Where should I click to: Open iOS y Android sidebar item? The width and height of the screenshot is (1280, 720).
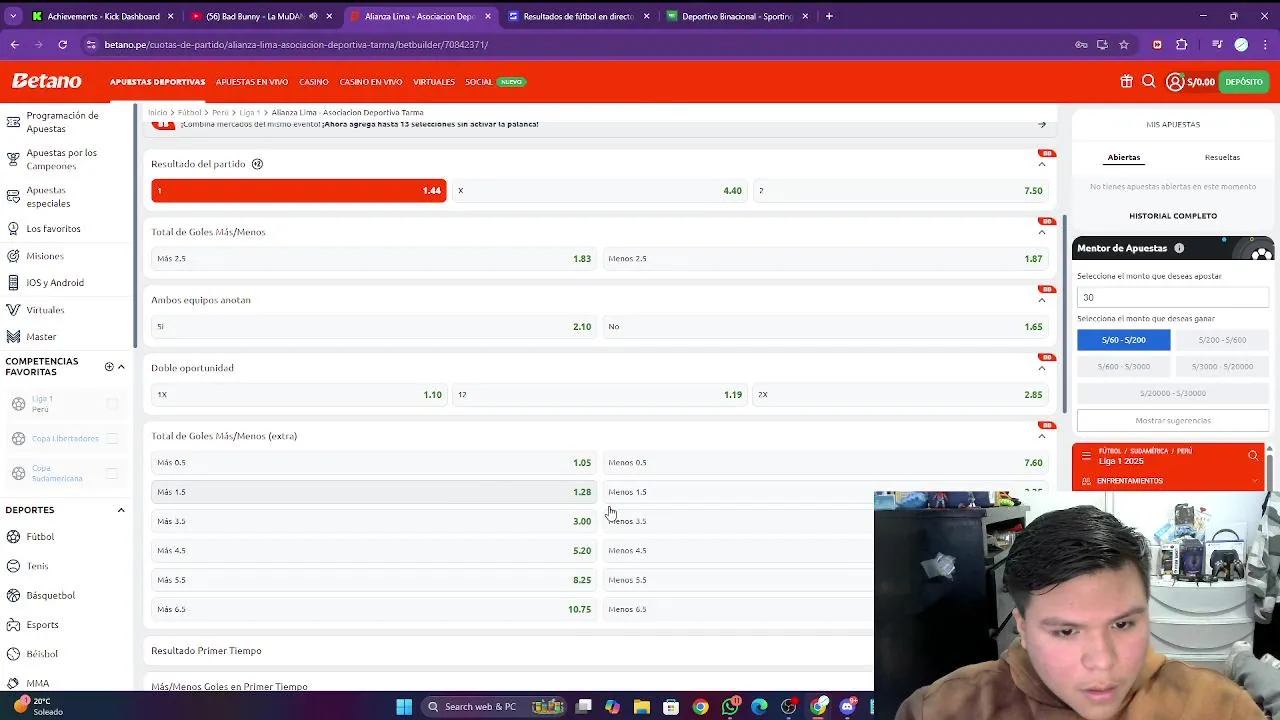click(55, 283)
